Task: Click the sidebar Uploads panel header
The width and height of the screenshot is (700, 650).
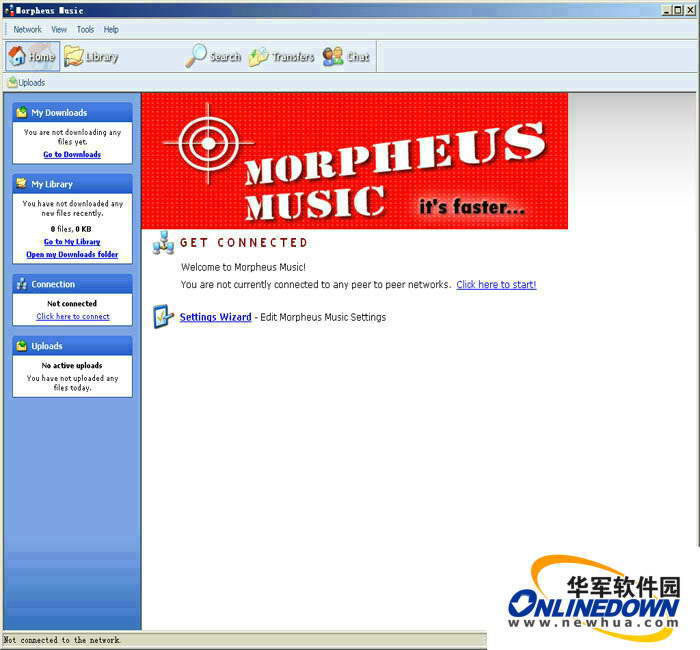Action: (72, 346)
